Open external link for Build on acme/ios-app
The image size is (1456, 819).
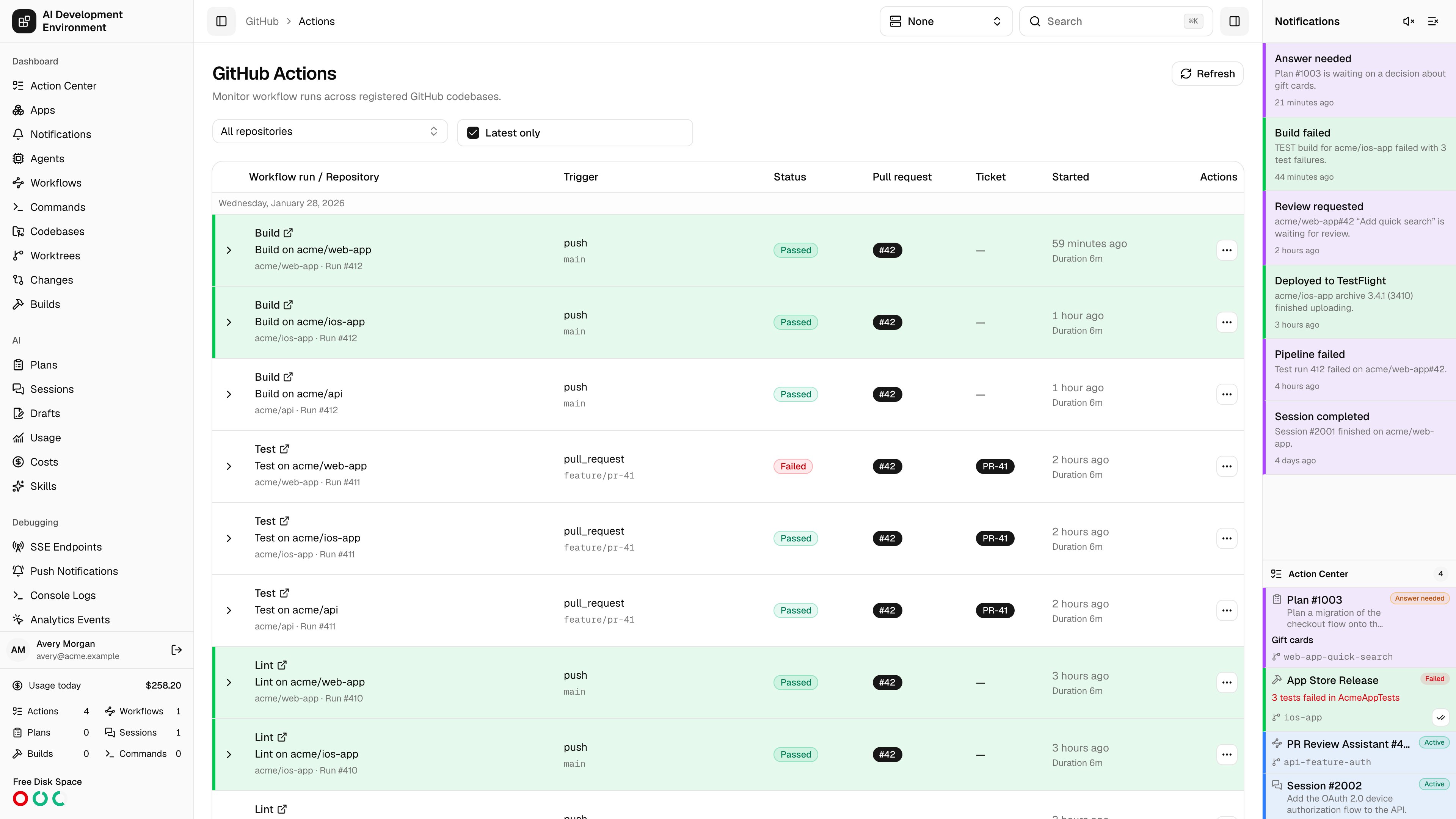(x=288, y=305)
